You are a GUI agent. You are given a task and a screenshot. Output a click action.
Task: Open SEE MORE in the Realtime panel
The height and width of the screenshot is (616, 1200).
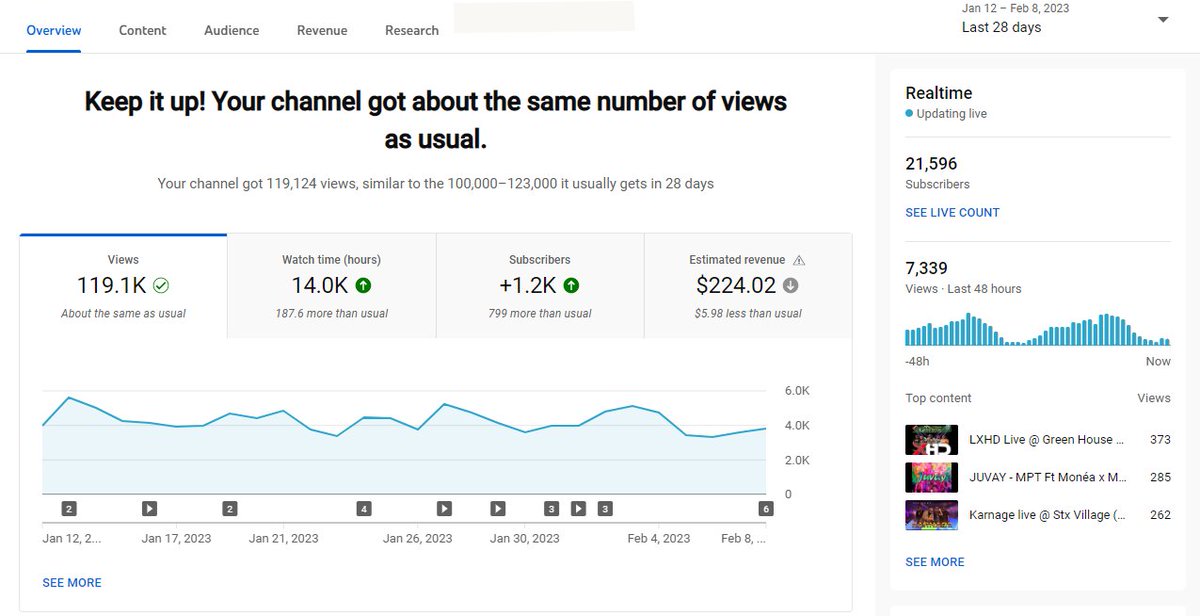[x=934, y=562]
